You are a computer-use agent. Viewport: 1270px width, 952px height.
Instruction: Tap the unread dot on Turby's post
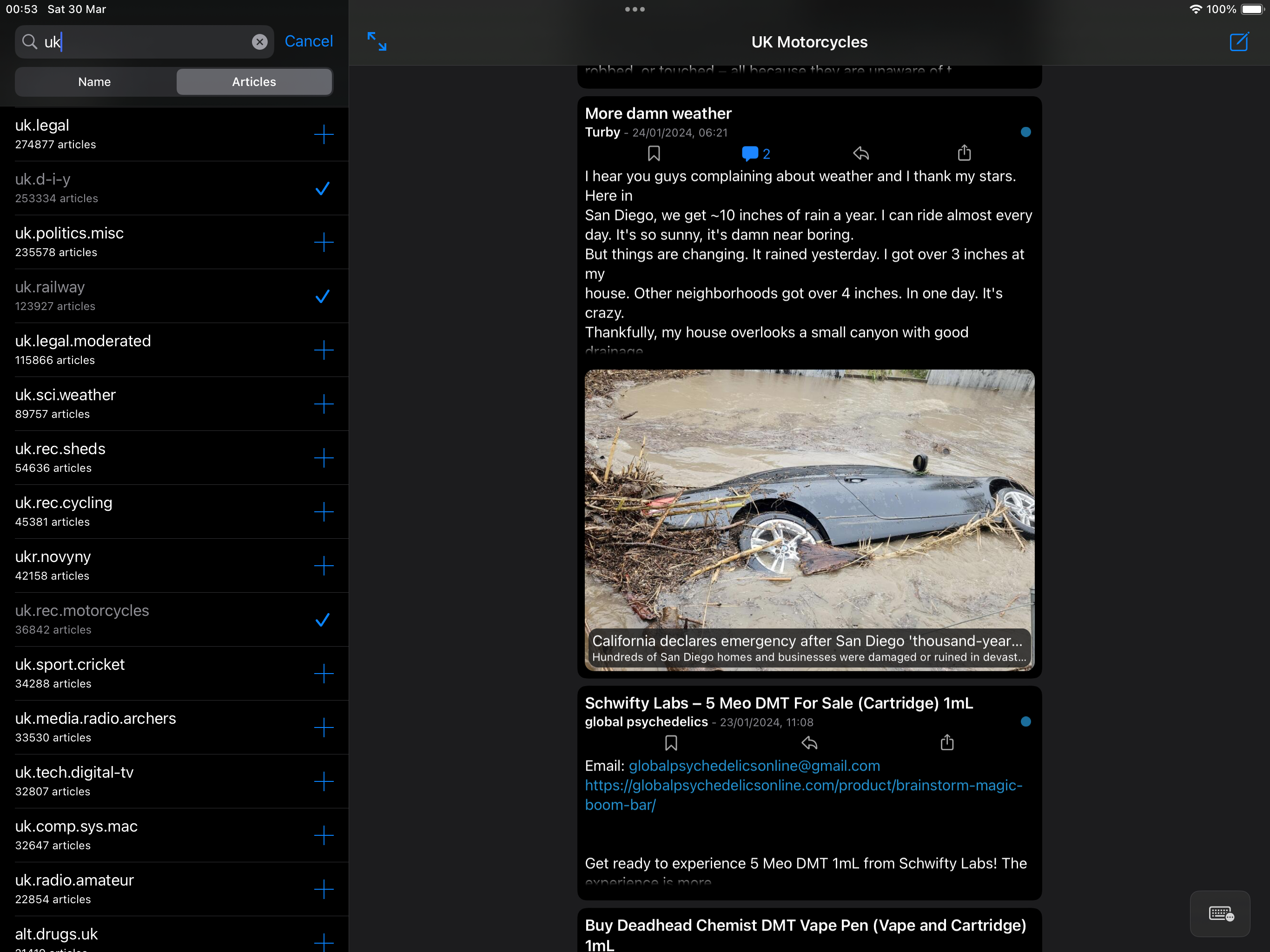pos(1025,132)
